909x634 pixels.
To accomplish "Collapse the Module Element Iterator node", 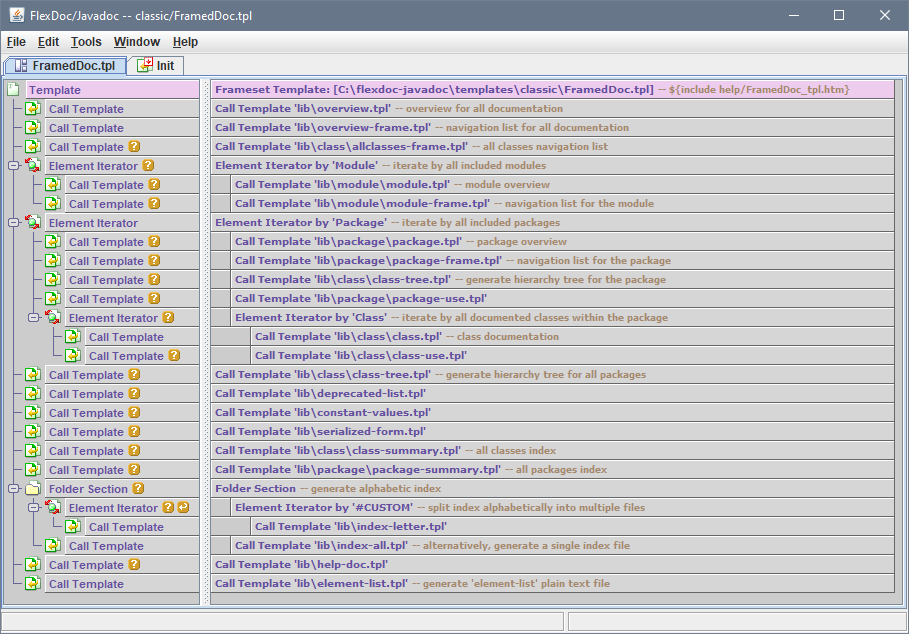I will pyautogui.click(x=13, y=166).
